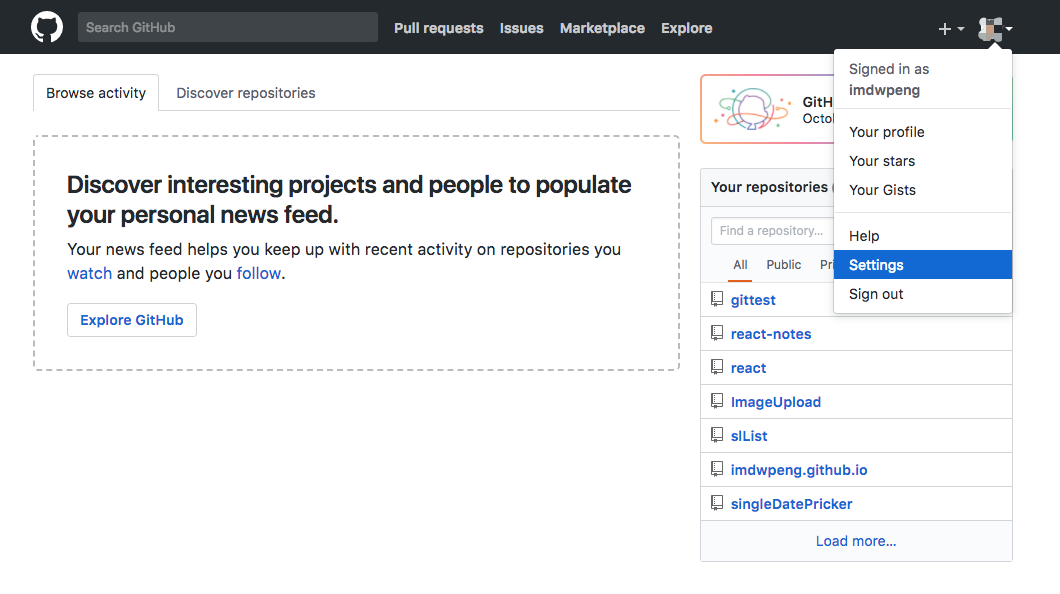Click the Find a repository input
1060x594 pixels.
coord(772,231)
